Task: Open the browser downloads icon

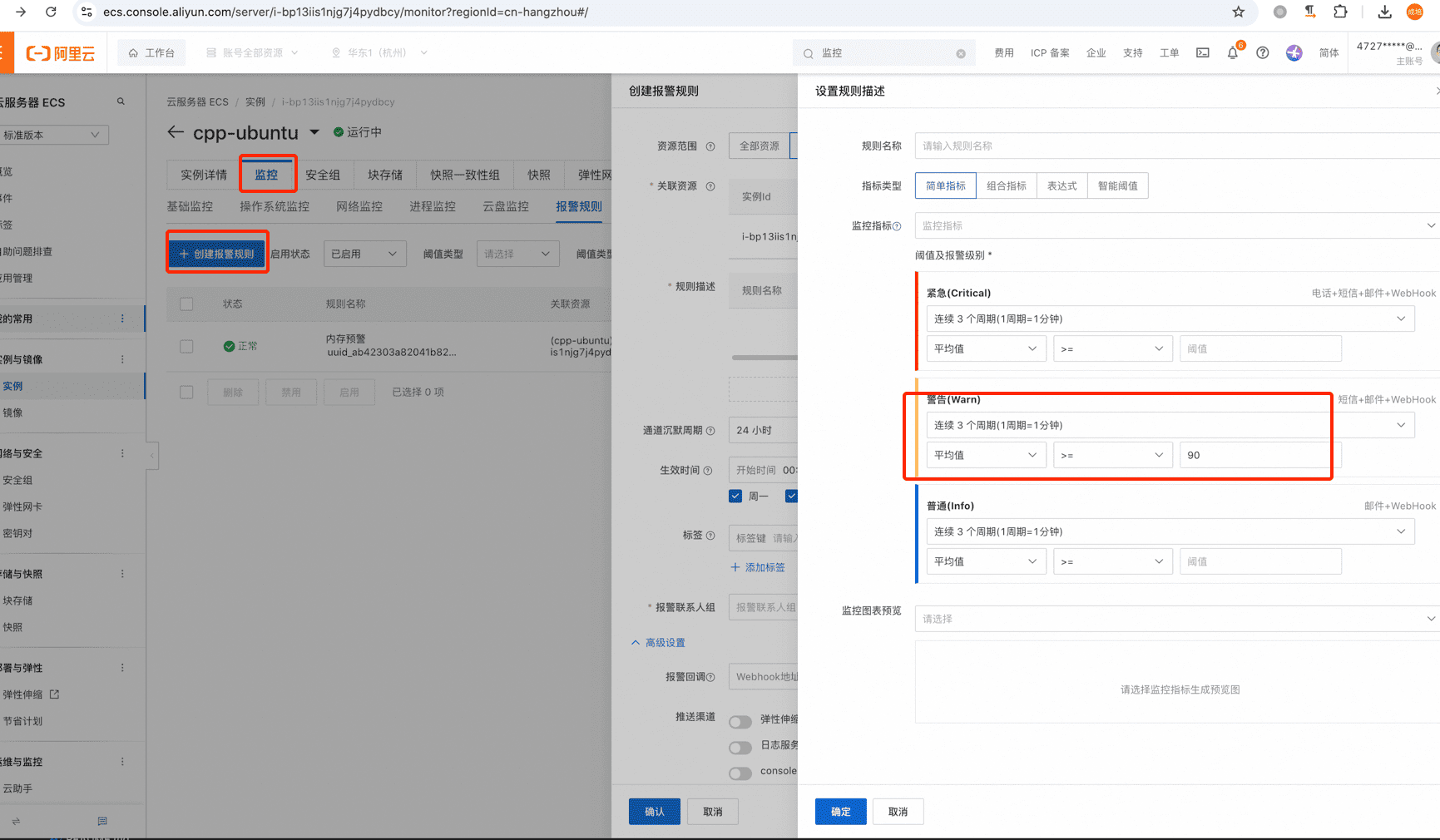Action: pyautogui.click(x=1385, y=12)
